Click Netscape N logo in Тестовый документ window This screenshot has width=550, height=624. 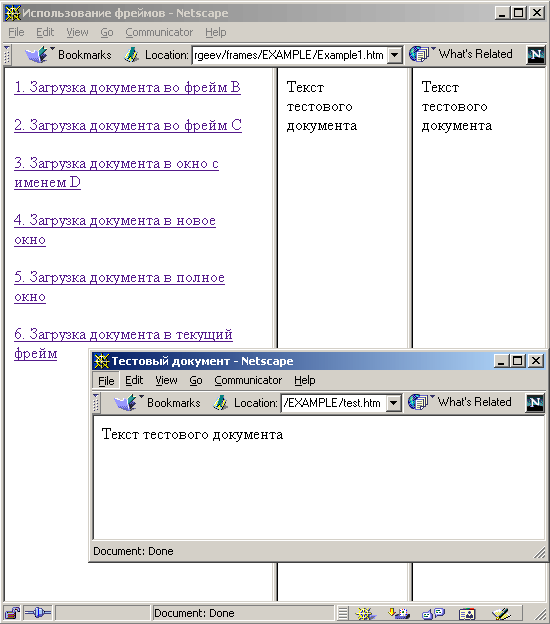[535, 403]
